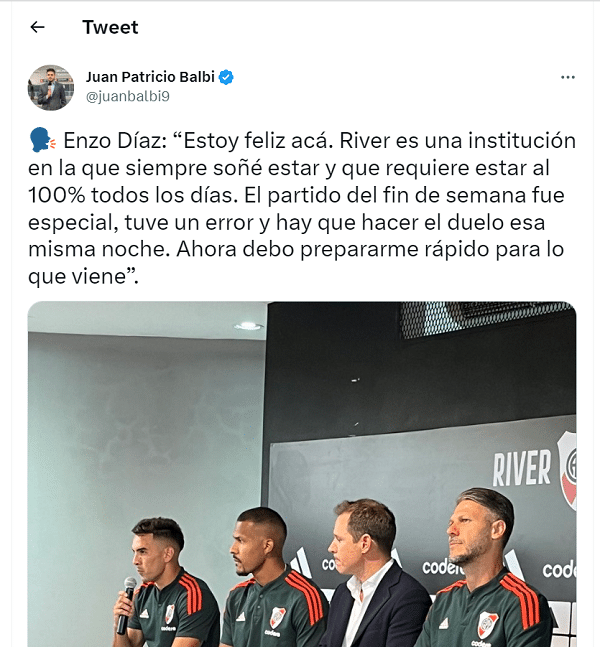The height and width of the screenshot is (647, 600).
Task: Click the blue verified badge icon
Action: pyautogui.click(x=226, y=77)
